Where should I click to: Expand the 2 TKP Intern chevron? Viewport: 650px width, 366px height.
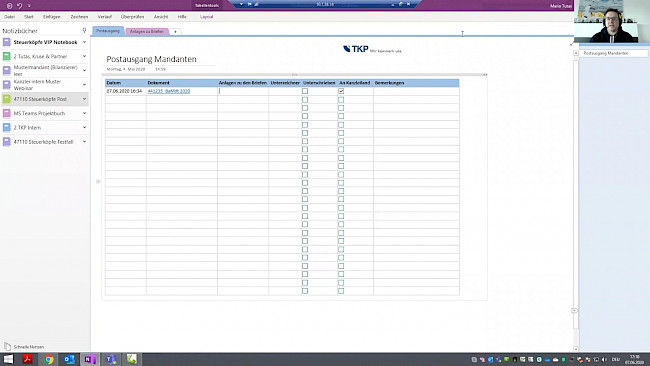pyautogui.click(x=84, y=127)
